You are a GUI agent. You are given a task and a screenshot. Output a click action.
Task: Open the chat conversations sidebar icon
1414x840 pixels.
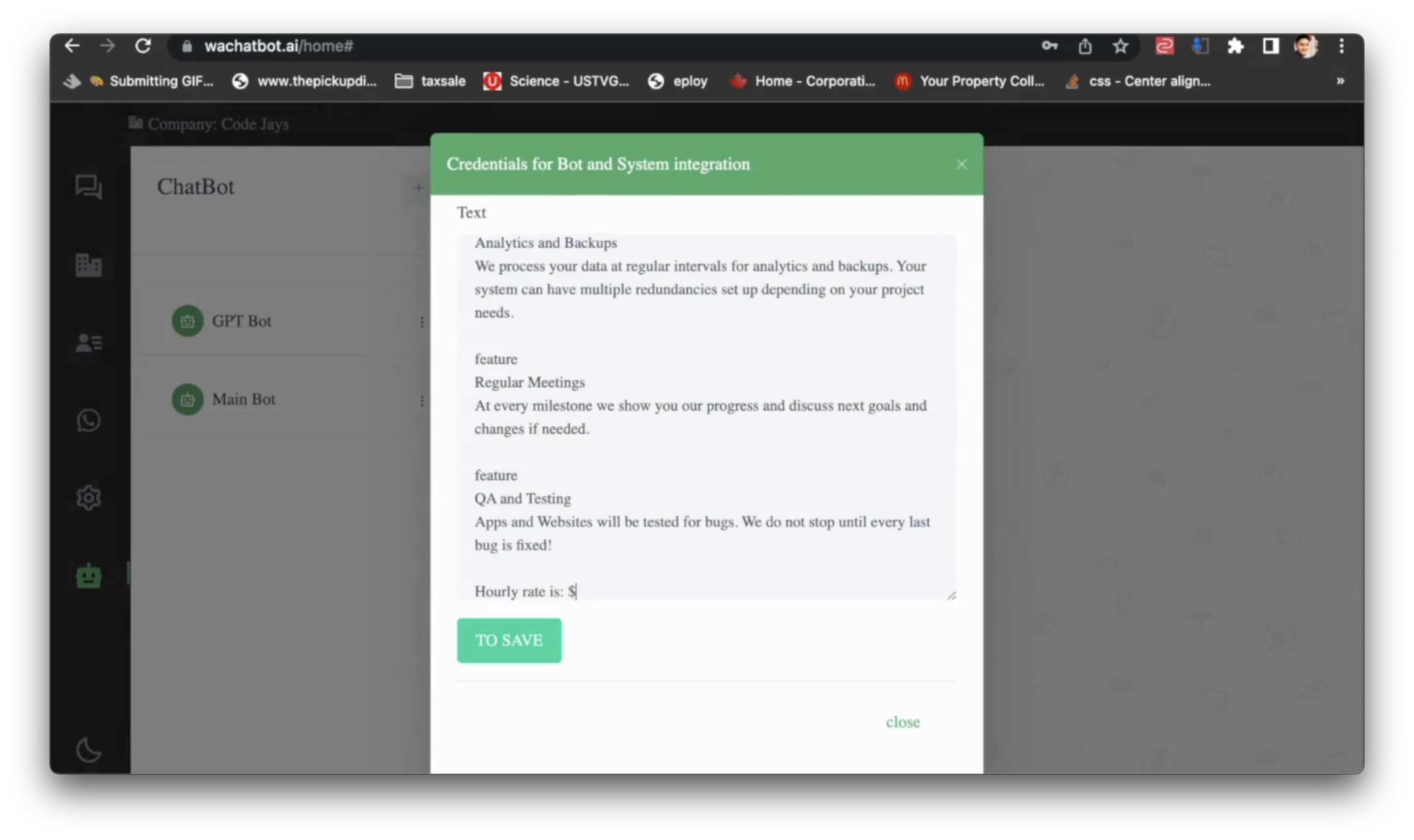[88, 187]
